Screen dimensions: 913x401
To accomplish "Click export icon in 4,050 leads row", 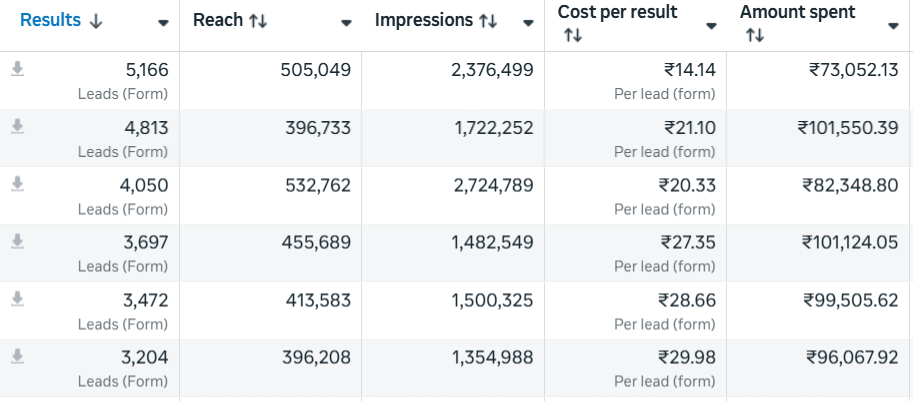I will (x=17, y=184).
